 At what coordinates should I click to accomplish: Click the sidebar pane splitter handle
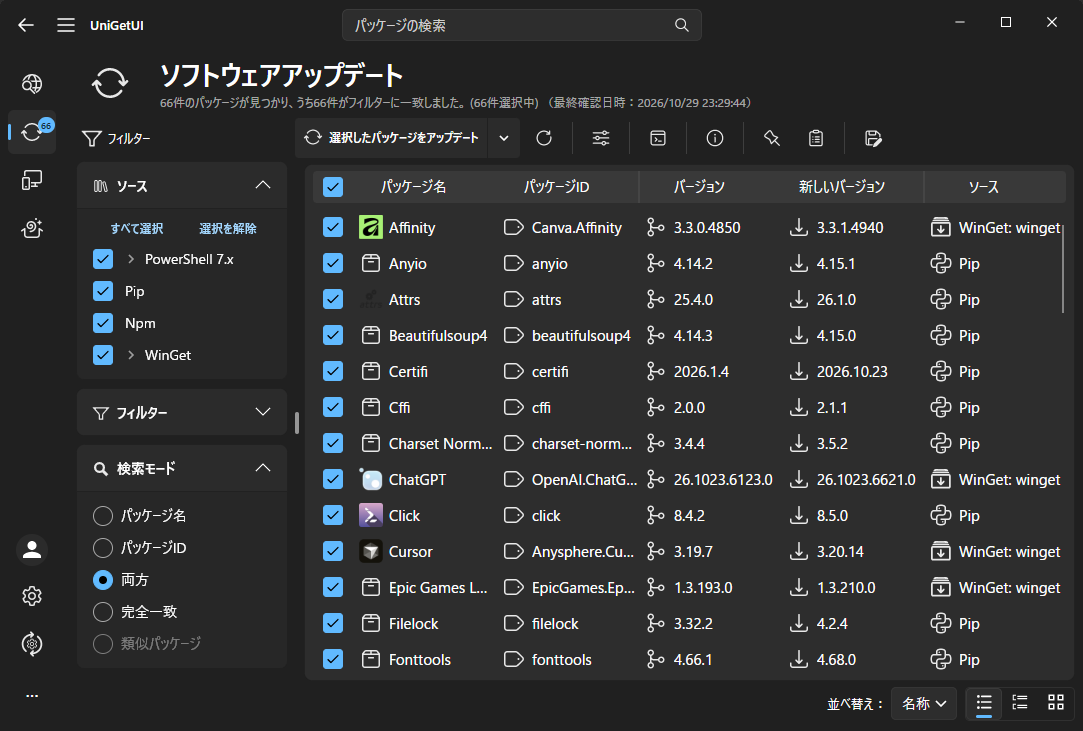click(297, 423)
